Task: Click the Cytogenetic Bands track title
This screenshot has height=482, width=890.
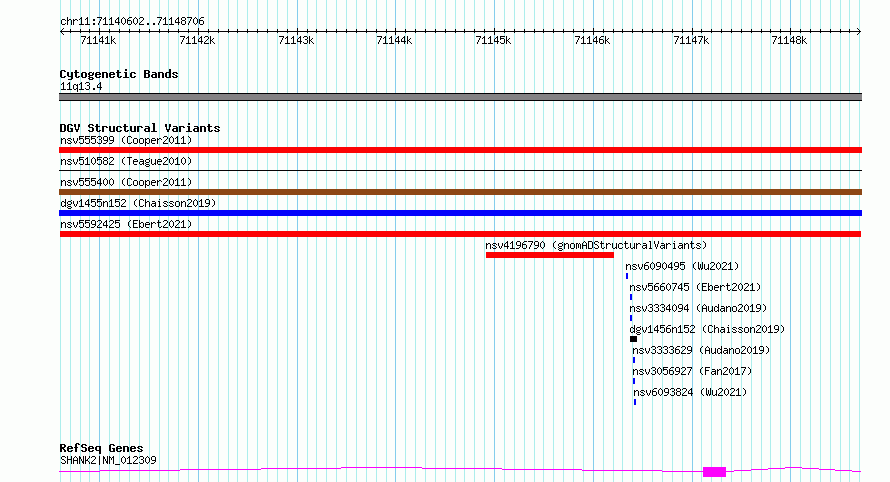Action: [119, 74]
